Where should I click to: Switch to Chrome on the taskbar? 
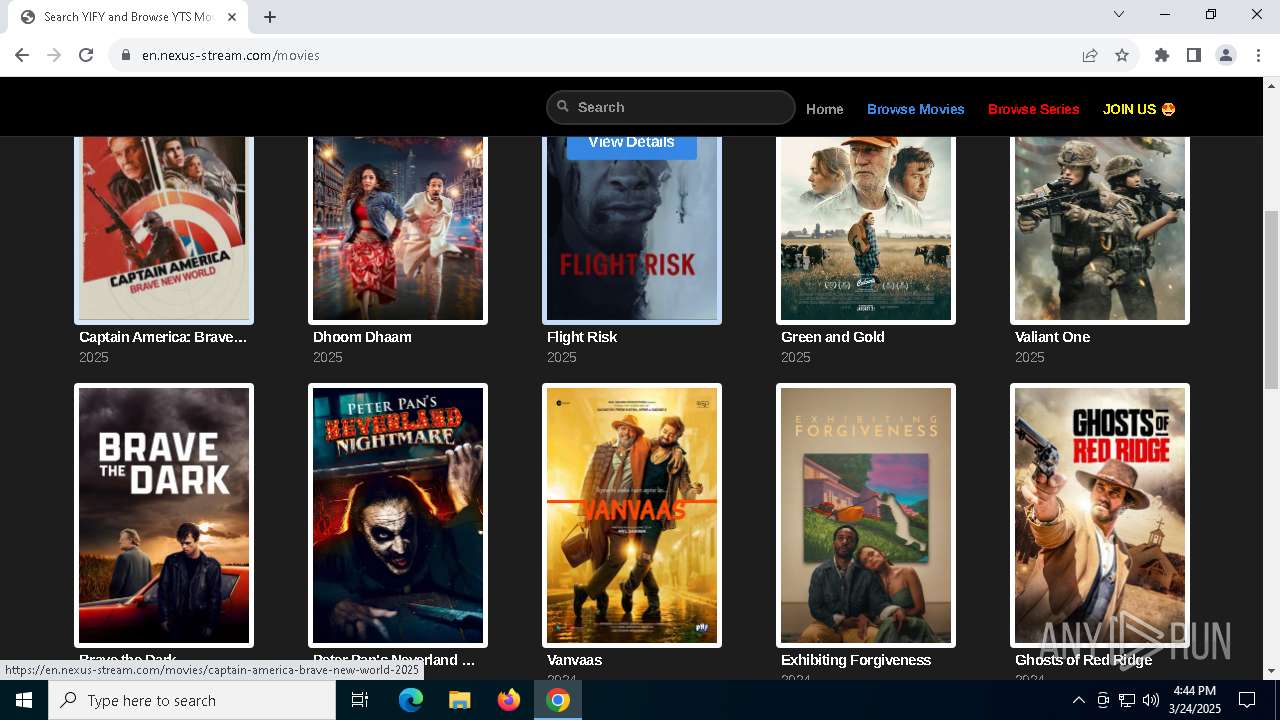click(558, 700)
